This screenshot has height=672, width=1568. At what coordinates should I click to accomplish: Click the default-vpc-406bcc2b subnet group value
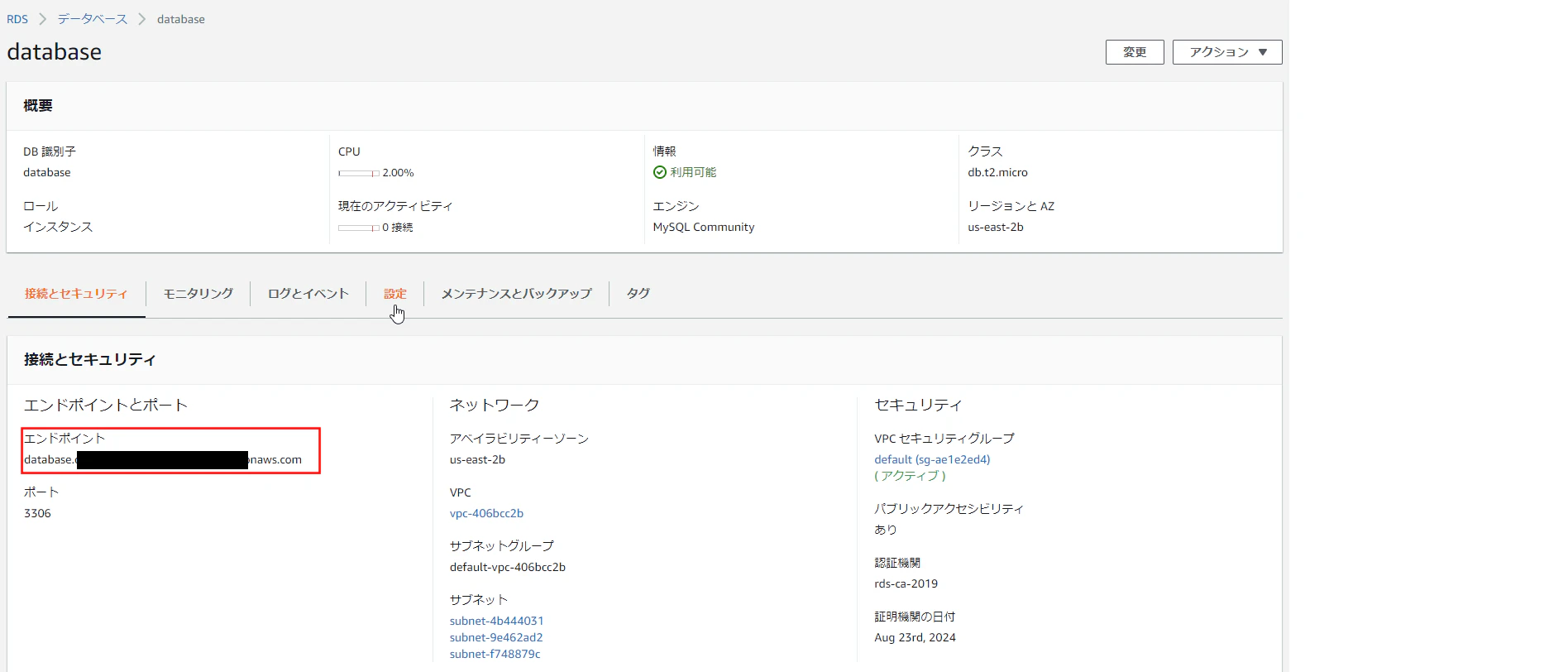(508, 567)
